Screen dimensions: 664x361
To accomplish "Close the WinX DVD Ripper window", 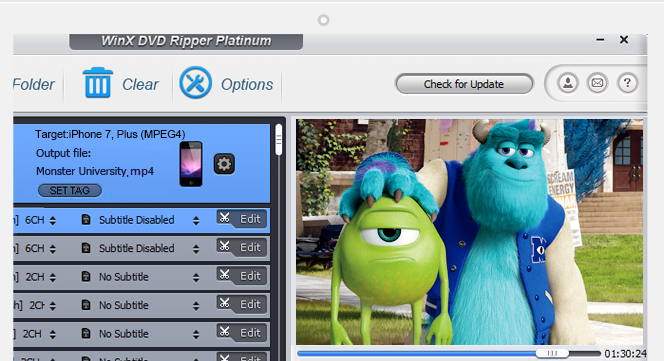I will [624, 40].
